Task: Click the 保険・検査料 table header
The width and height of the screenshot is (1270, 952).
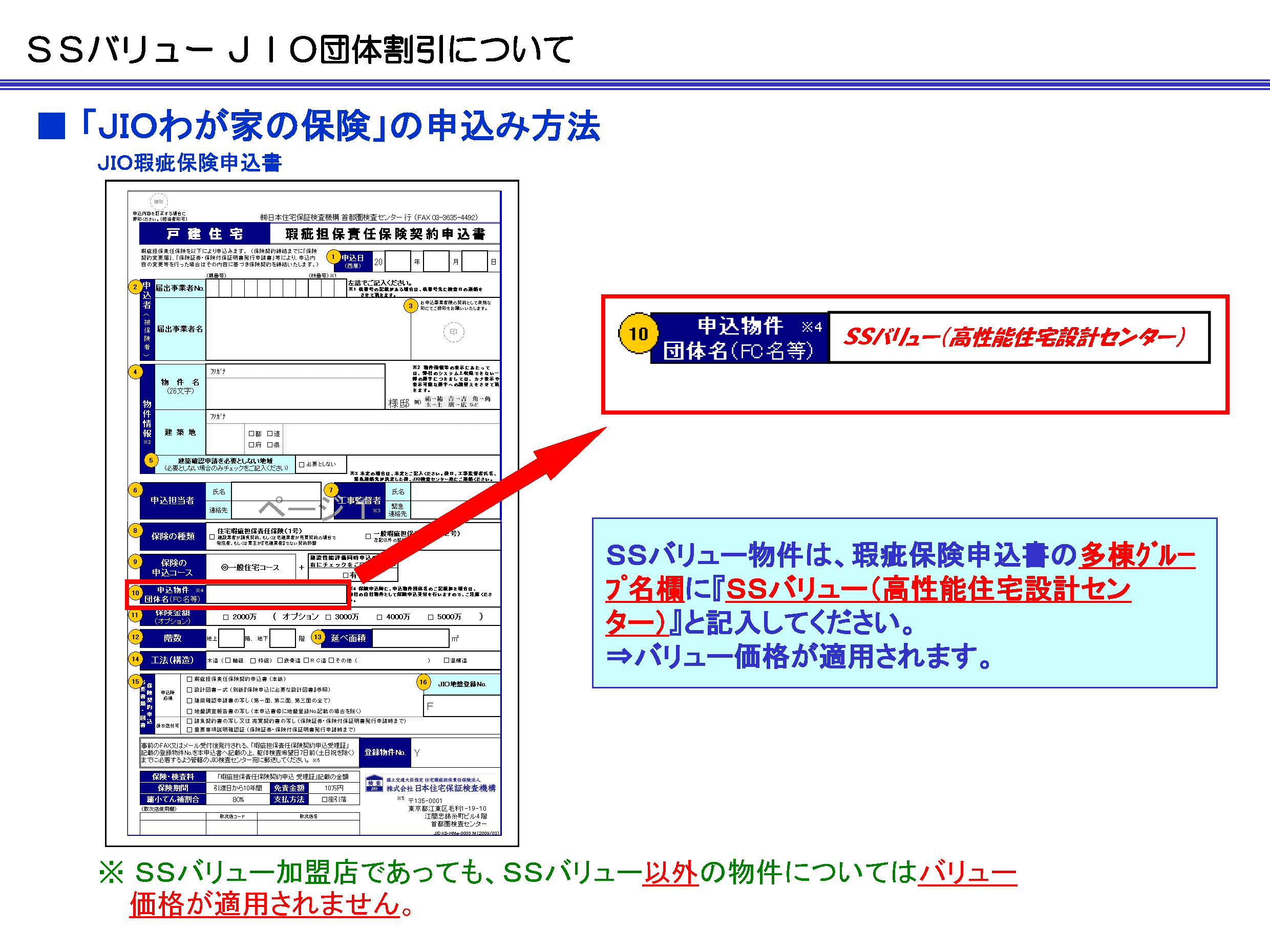Action: [173, 777]
